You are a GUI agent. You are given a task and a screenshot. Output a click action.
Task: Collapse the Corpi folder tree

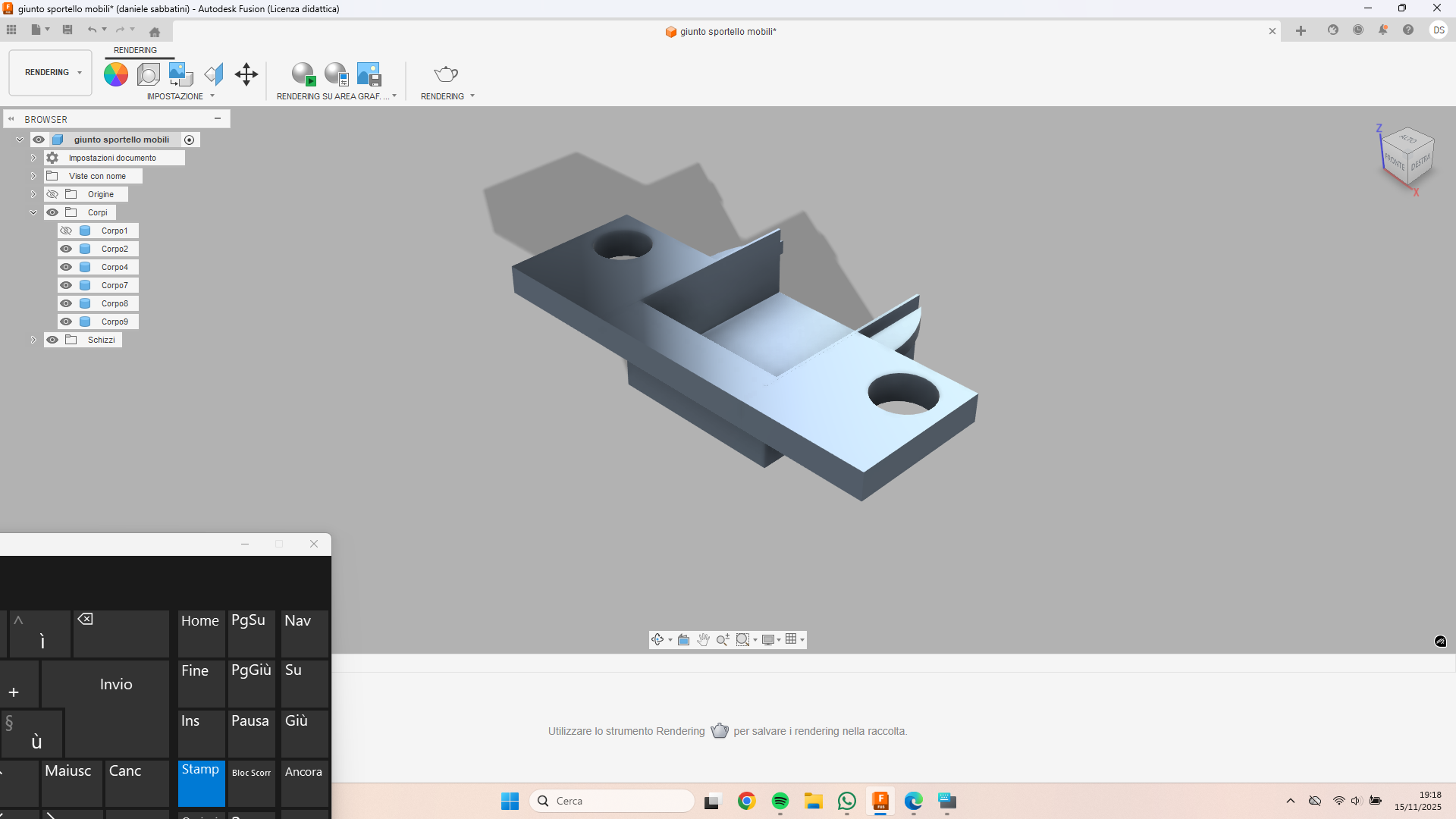(33, 212)
